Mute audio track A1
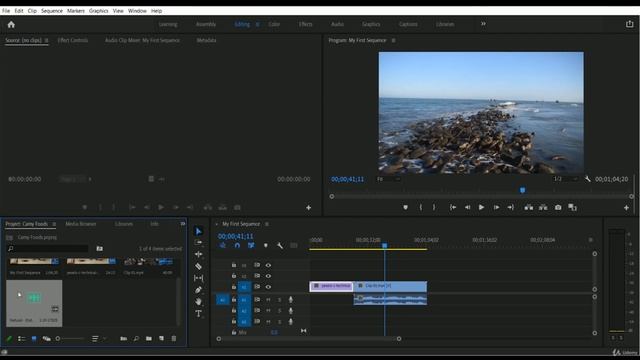Image resolution: width=640 pixels, height=360 pixels. point(268,300)
